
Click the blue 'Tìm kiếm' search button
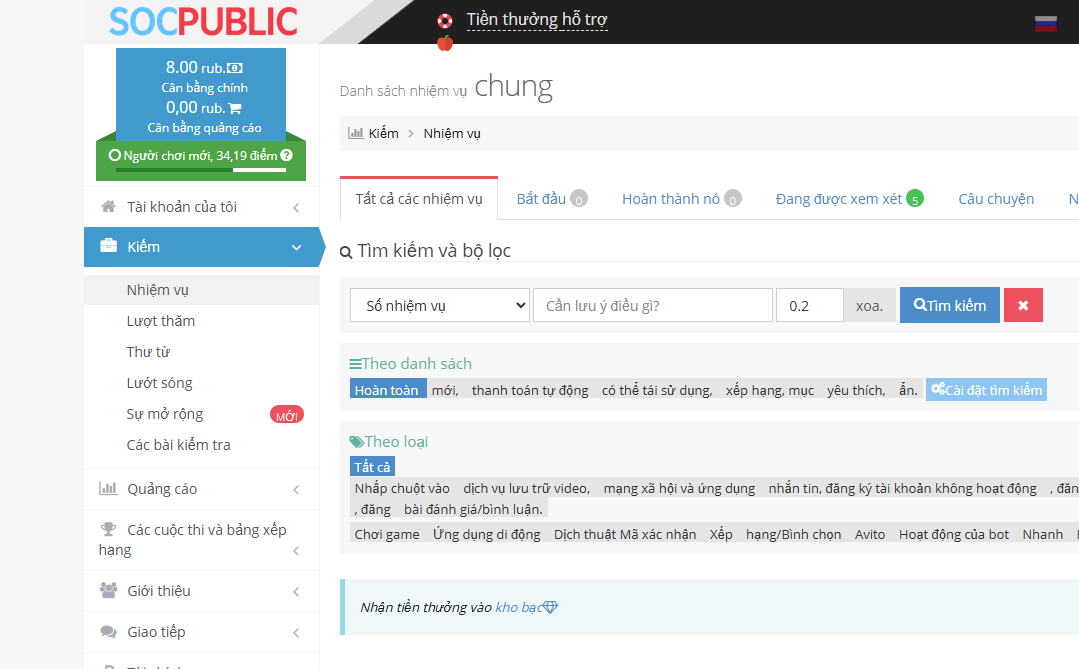949,306
